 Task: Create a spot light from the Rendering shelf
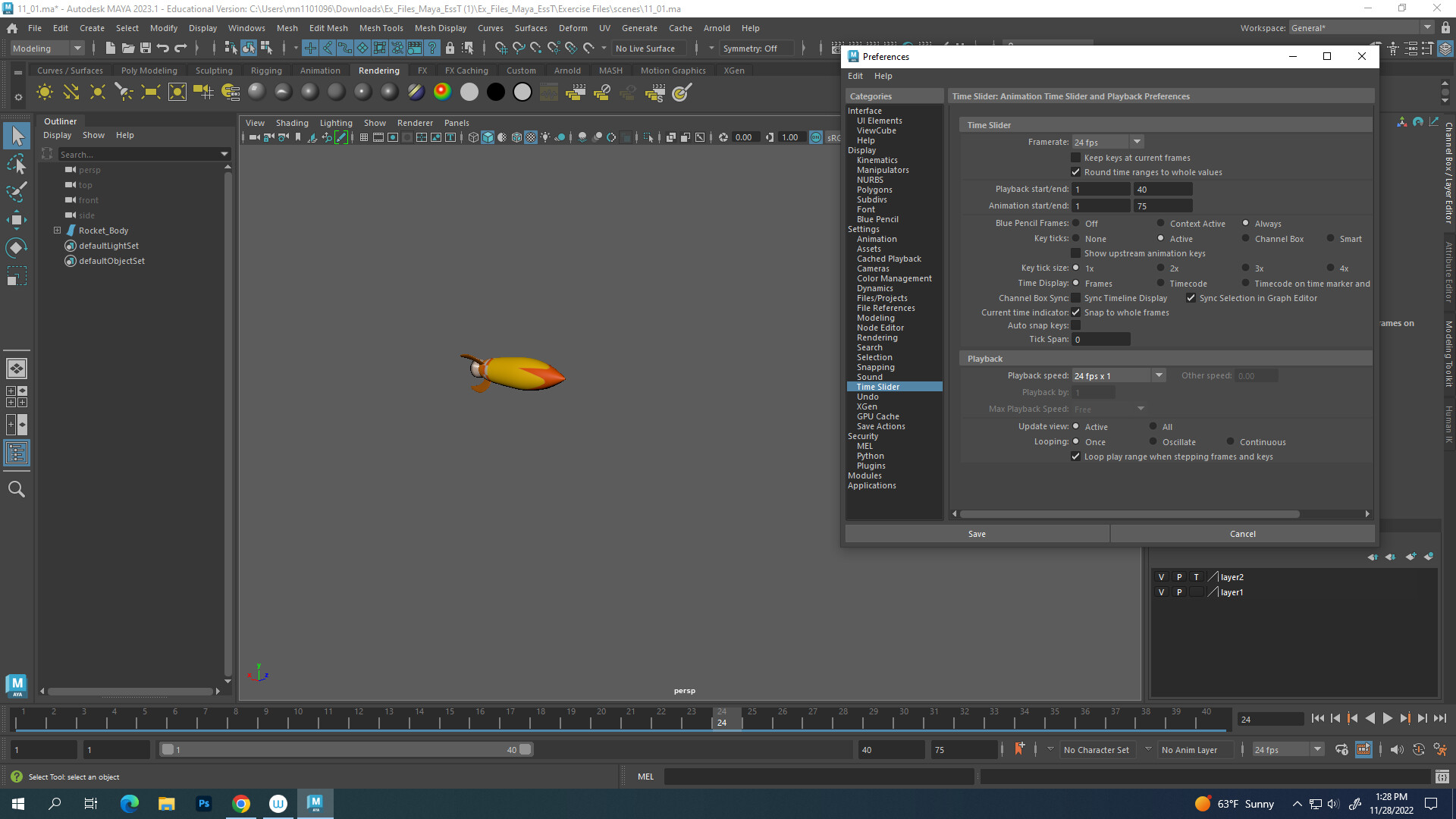pos(124,92)
